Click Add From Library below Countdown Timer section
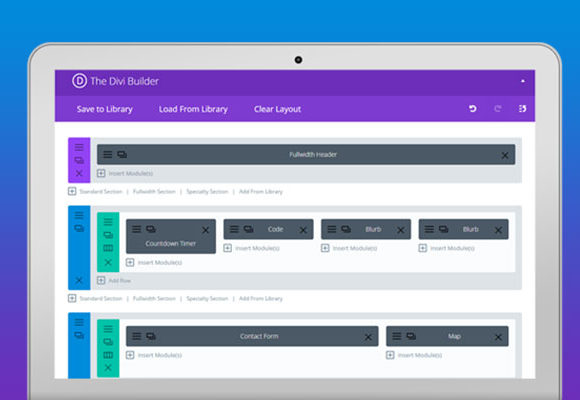Image resolution: width=580 pixels, height=400 pixels. point(261,298)
